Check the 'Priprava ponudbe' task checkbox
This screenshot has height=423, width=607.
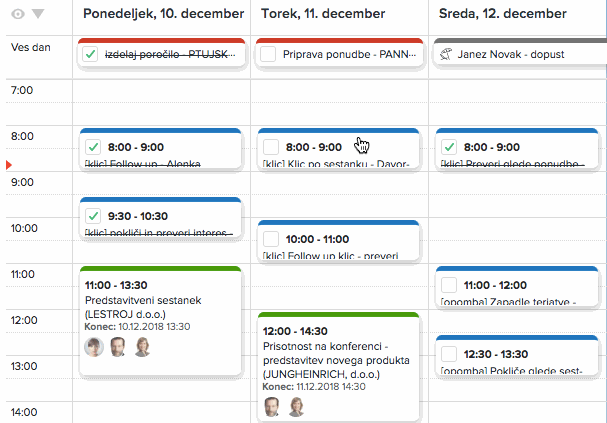[x=268, y=55]
